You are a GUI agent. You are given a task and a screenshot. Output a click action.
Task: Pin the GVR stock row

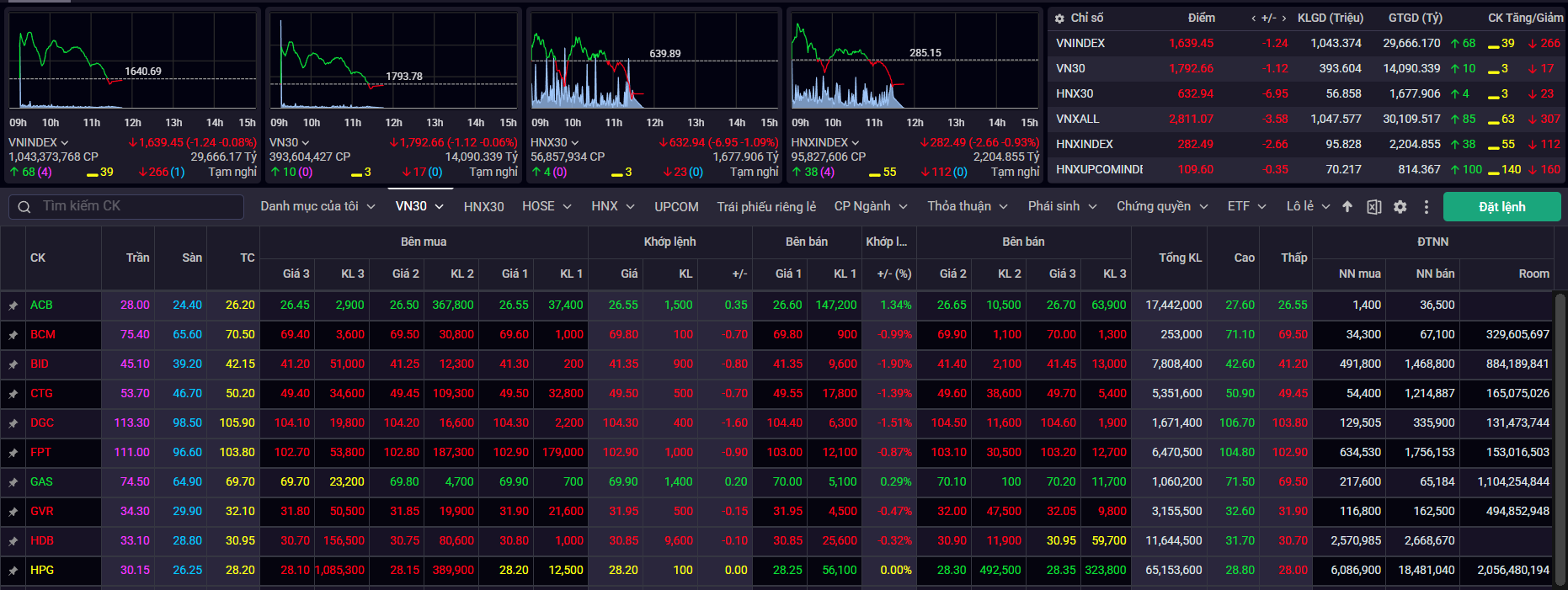click(13, 512)
